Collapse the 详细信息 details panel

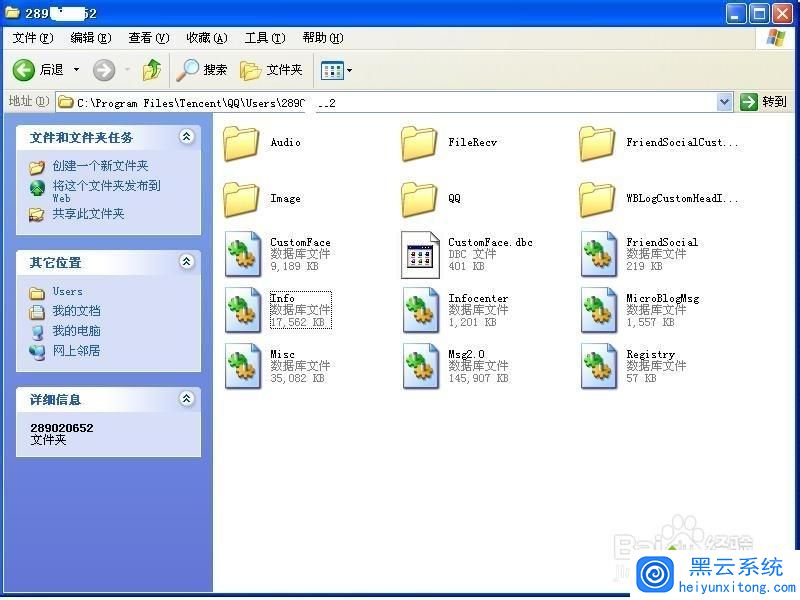coord(186,399)
